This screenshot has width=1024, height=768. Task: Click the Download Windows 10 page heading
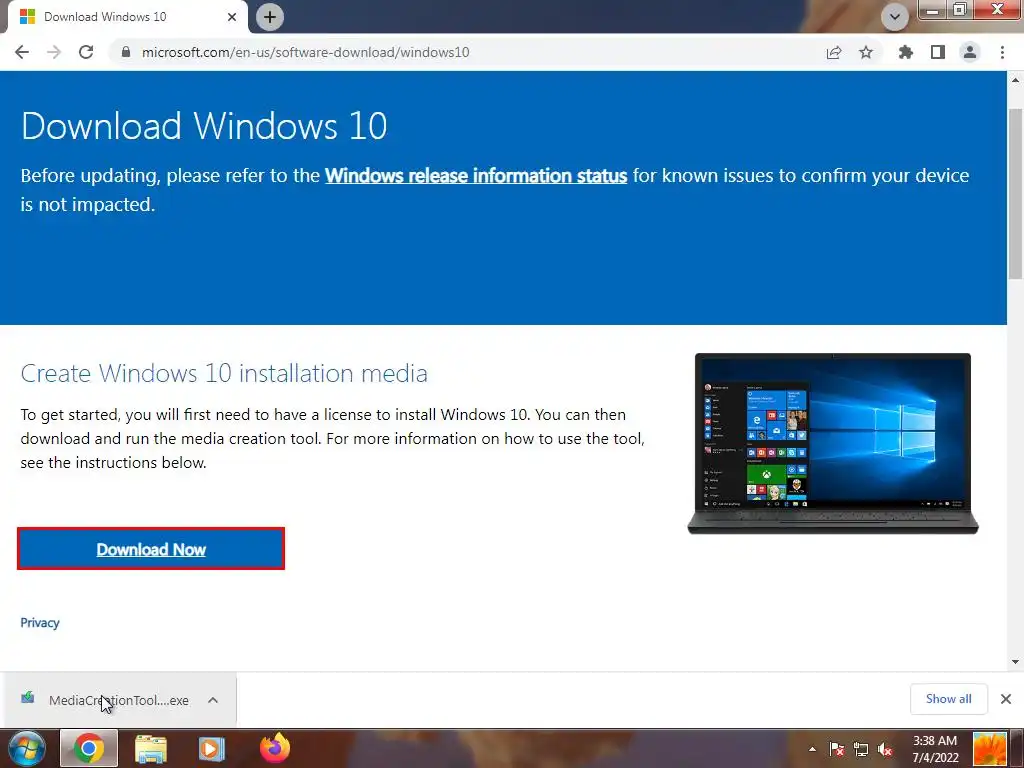204,125
